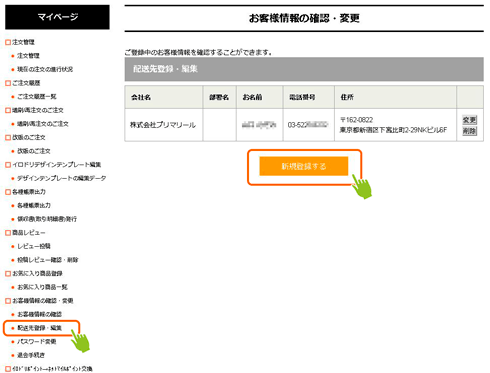Viewport: 490px width, 373px height.
Task: Open デザインテンプレートの編集データ link
Action: [62, 178]
